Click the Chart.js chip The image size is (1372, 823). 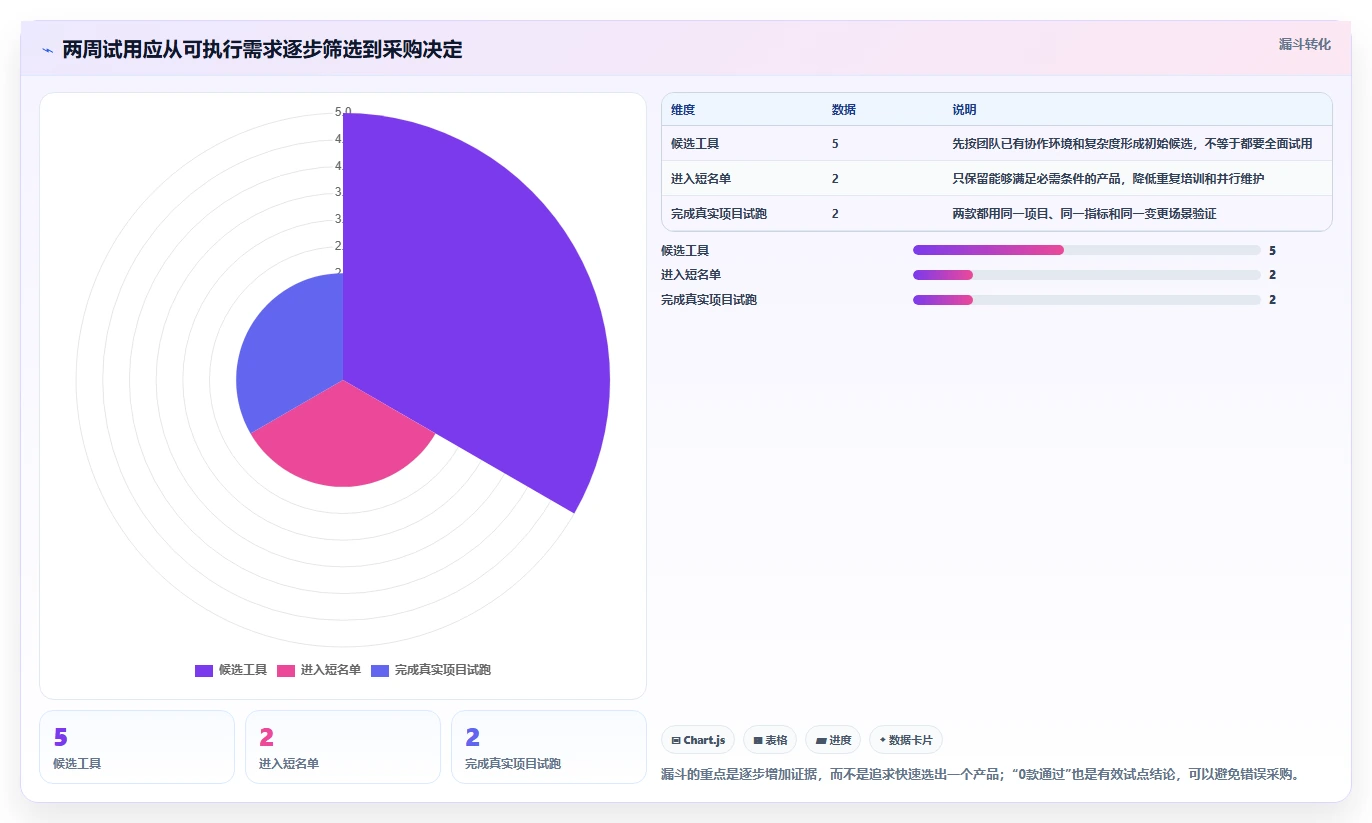[x=698, y=740]
